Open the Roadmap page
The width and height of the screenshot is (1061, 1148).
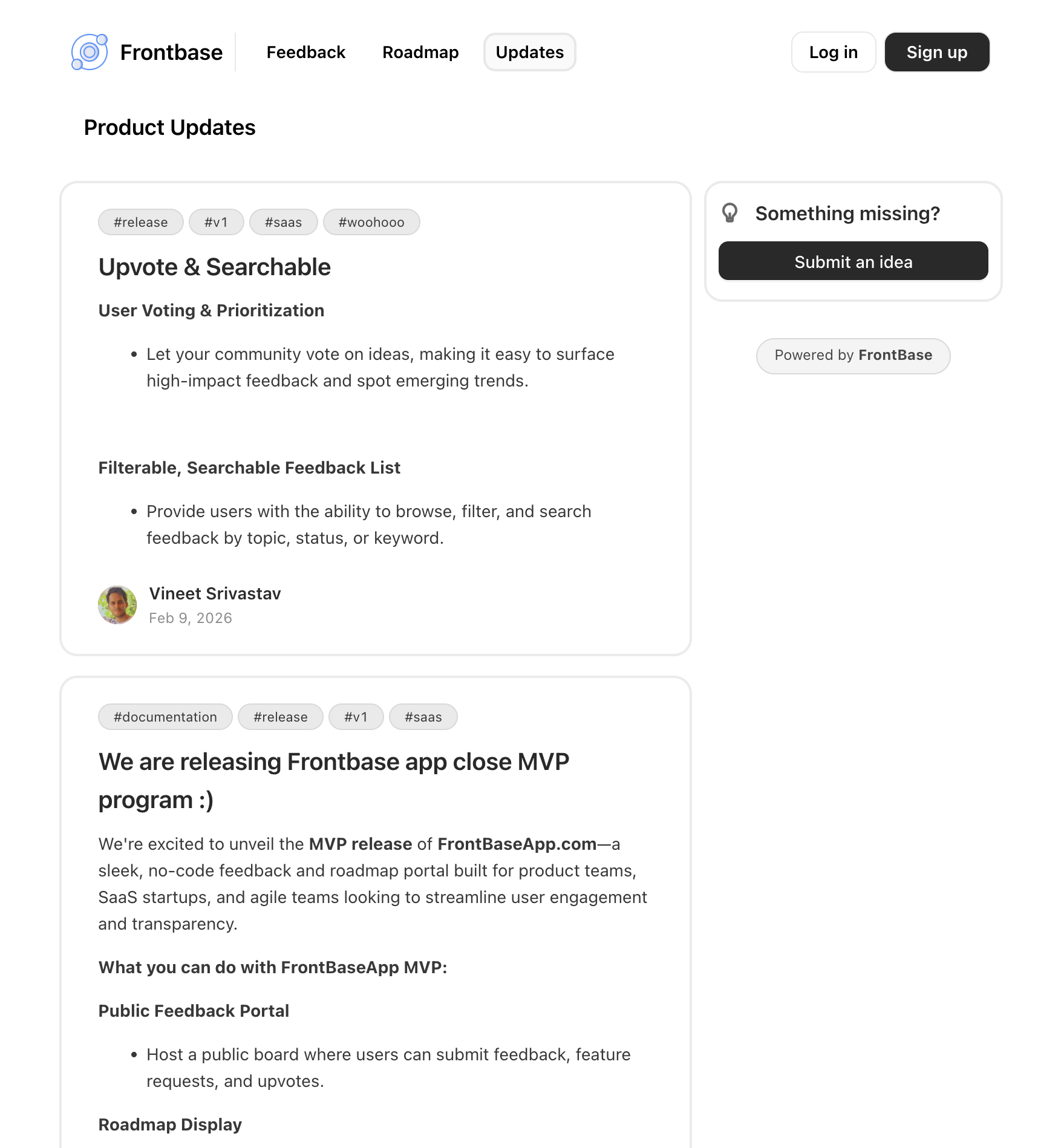point(420,53)
